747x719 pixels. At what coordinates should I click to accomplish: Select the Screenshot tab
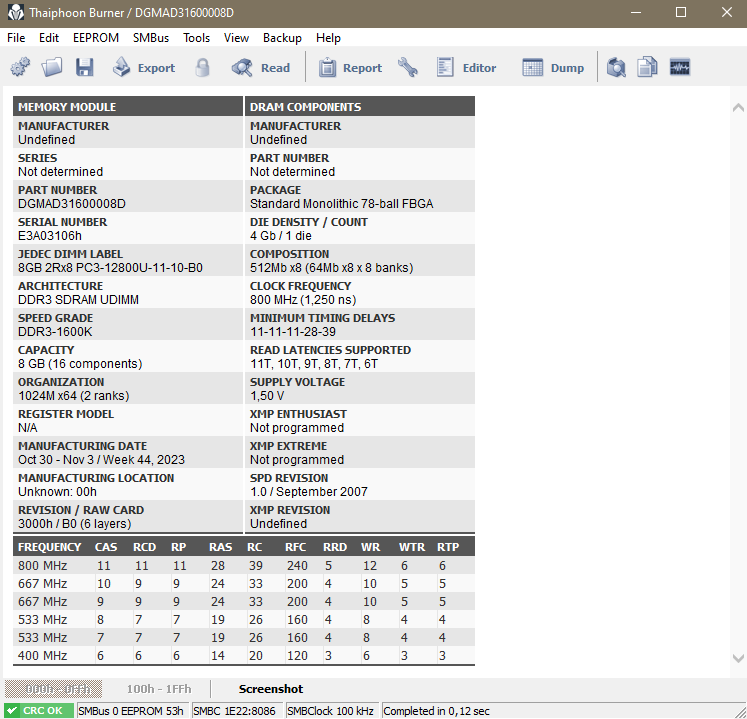(x=271, y=689)
